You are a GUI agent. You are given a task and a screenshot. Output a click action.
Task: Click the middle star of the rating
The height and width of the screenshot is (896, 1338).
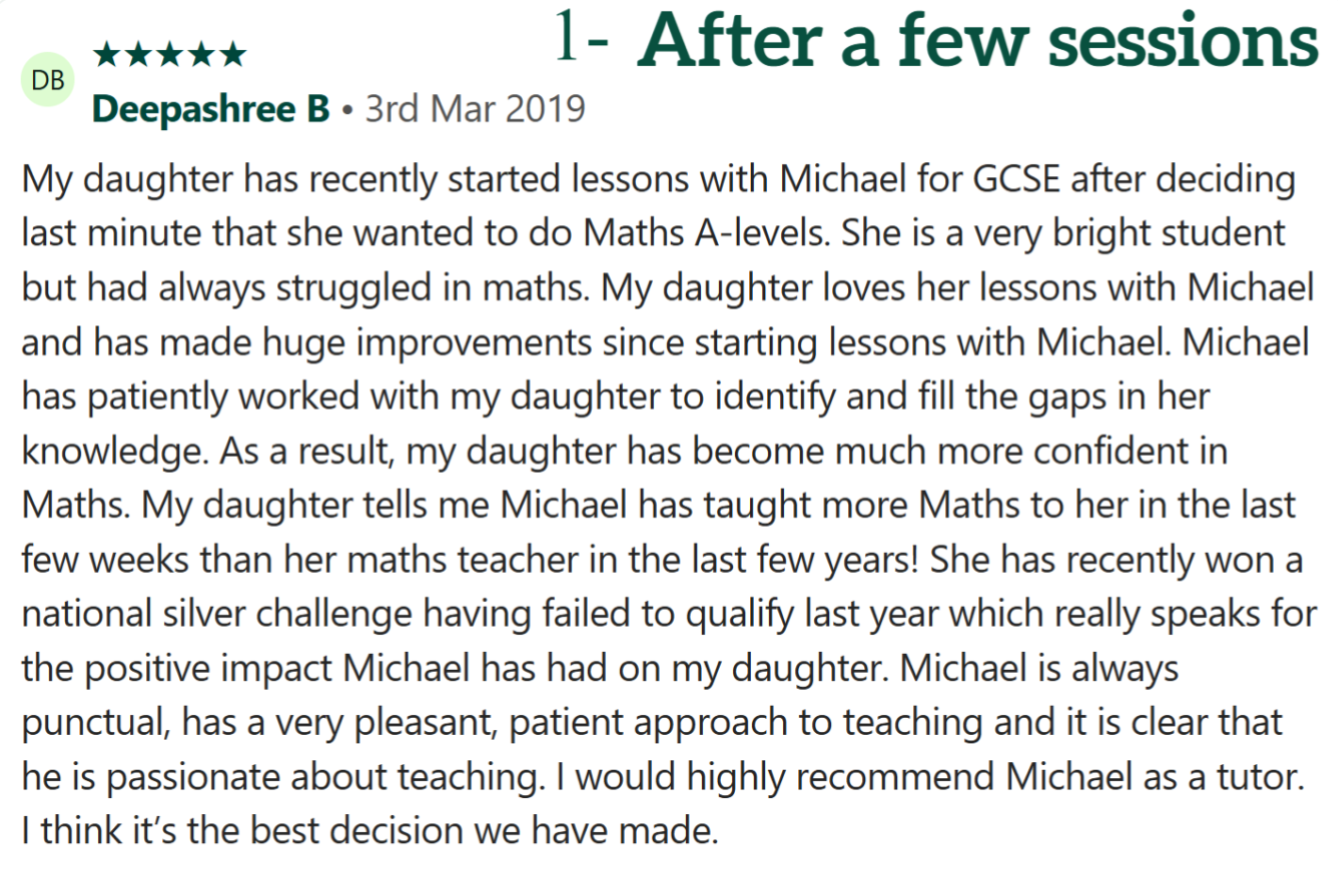171,55
